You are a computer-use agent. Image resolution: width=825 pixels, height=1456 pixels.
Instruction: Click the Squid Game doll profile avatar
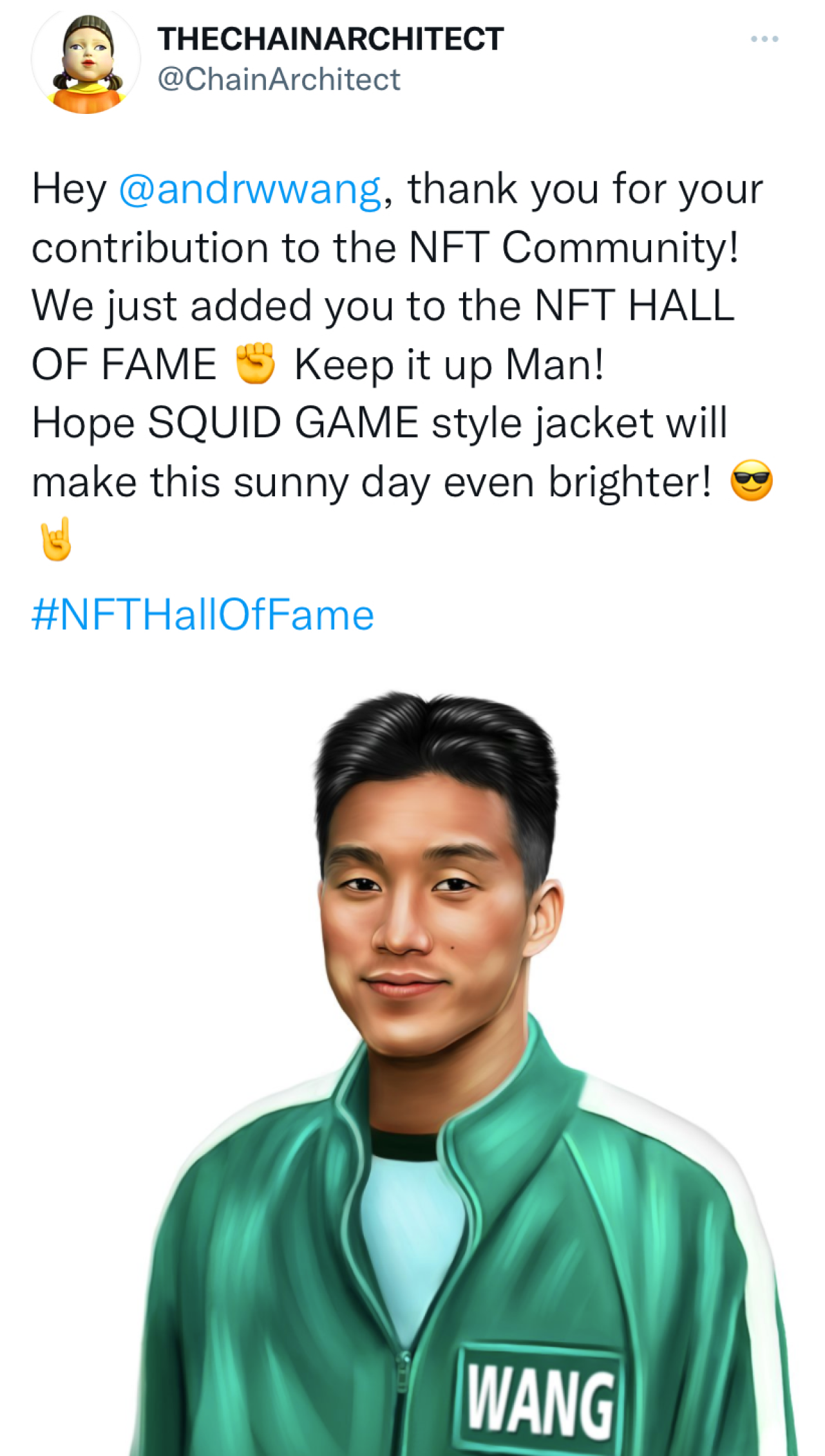pyautogui.click(x=86, y=61)
